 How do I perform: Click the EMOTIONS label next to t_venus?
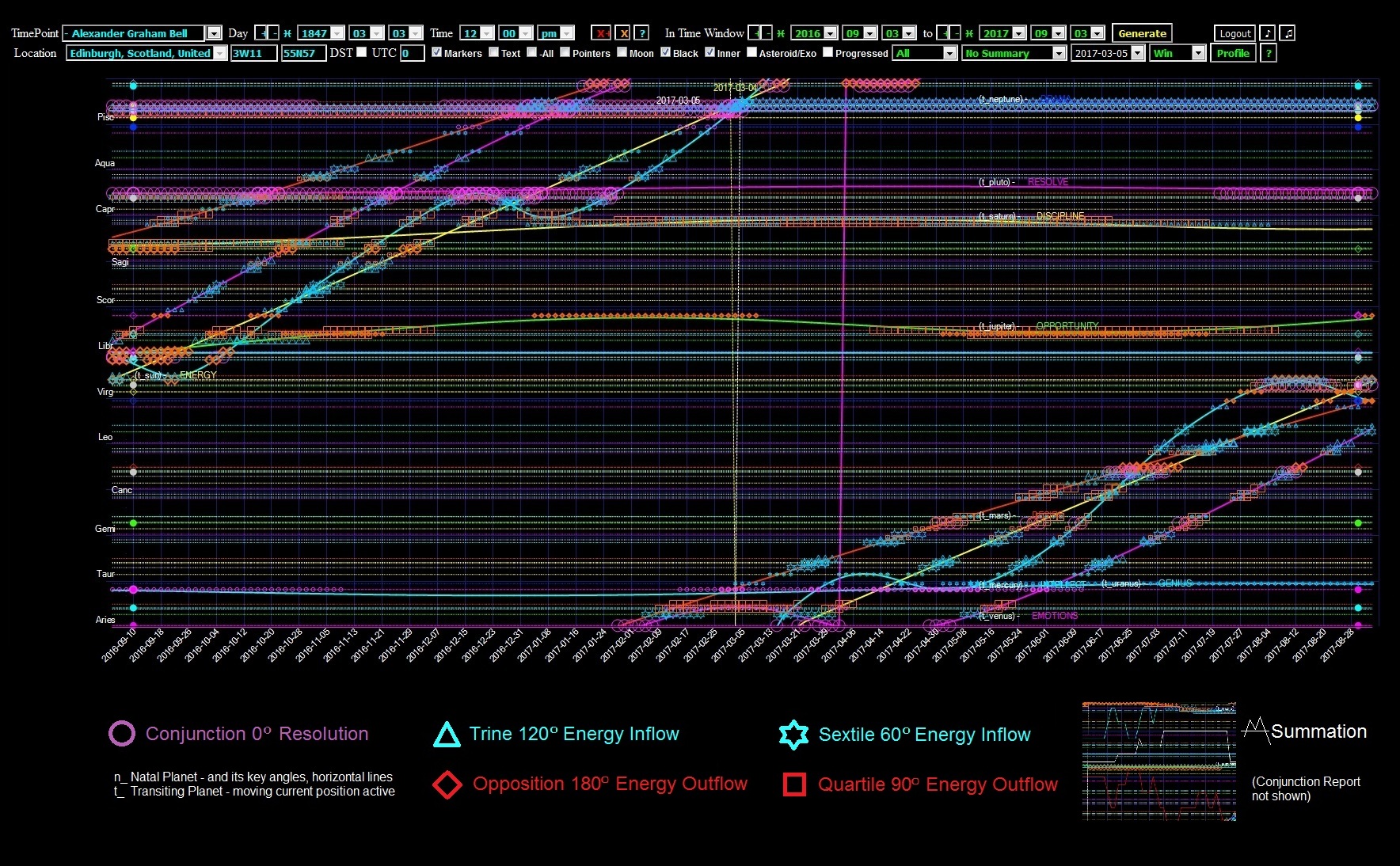click(x=1055, y=616)
